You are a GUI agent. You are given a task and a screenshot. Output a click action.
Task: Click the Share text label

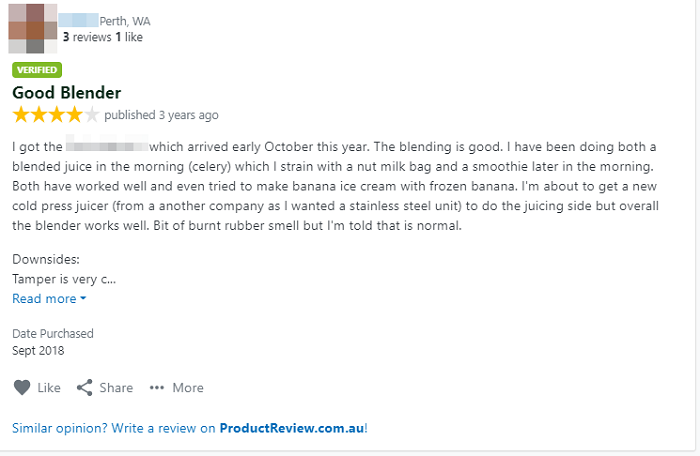(116, 388)
